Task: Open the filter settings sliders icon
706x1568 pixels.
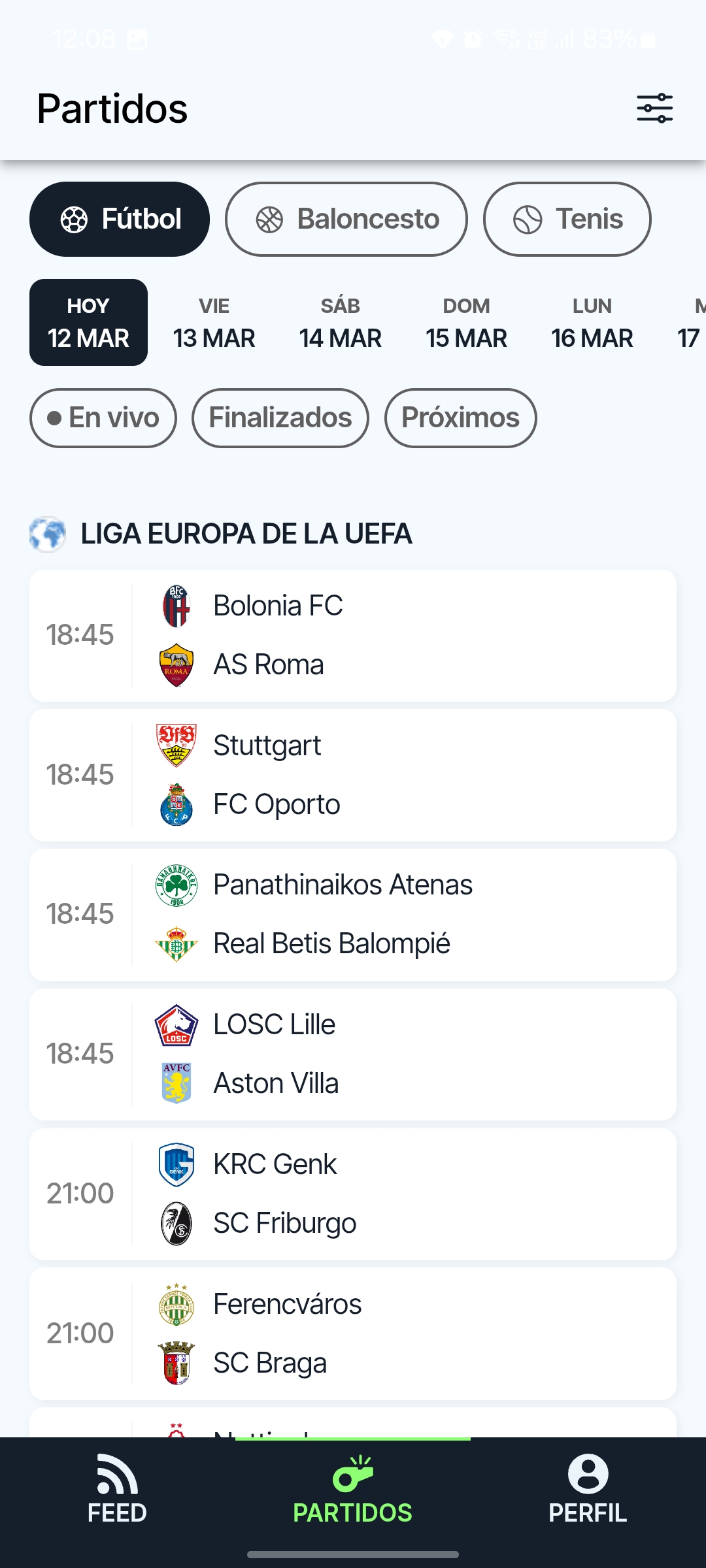Action: [x=654, y=108]
